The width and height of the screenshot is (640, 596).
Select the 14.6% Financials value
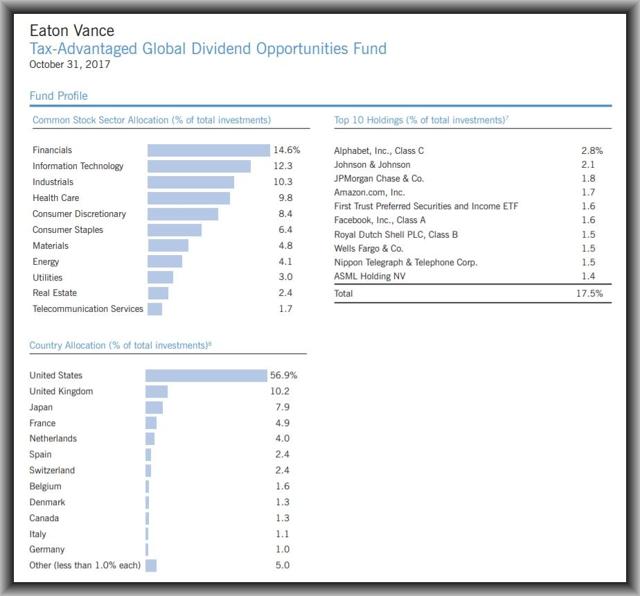(287, 150)
